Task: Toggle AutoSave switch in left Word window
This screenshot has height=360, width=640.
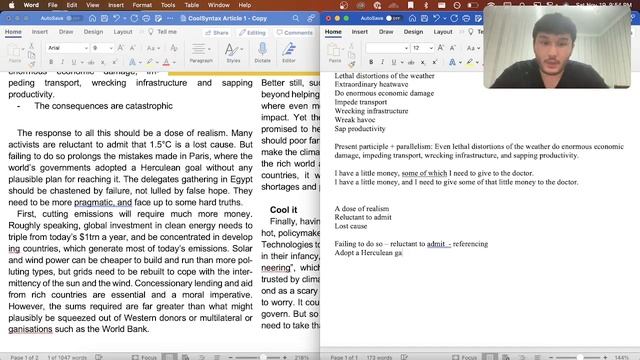Action: click(x=73, y=18)
